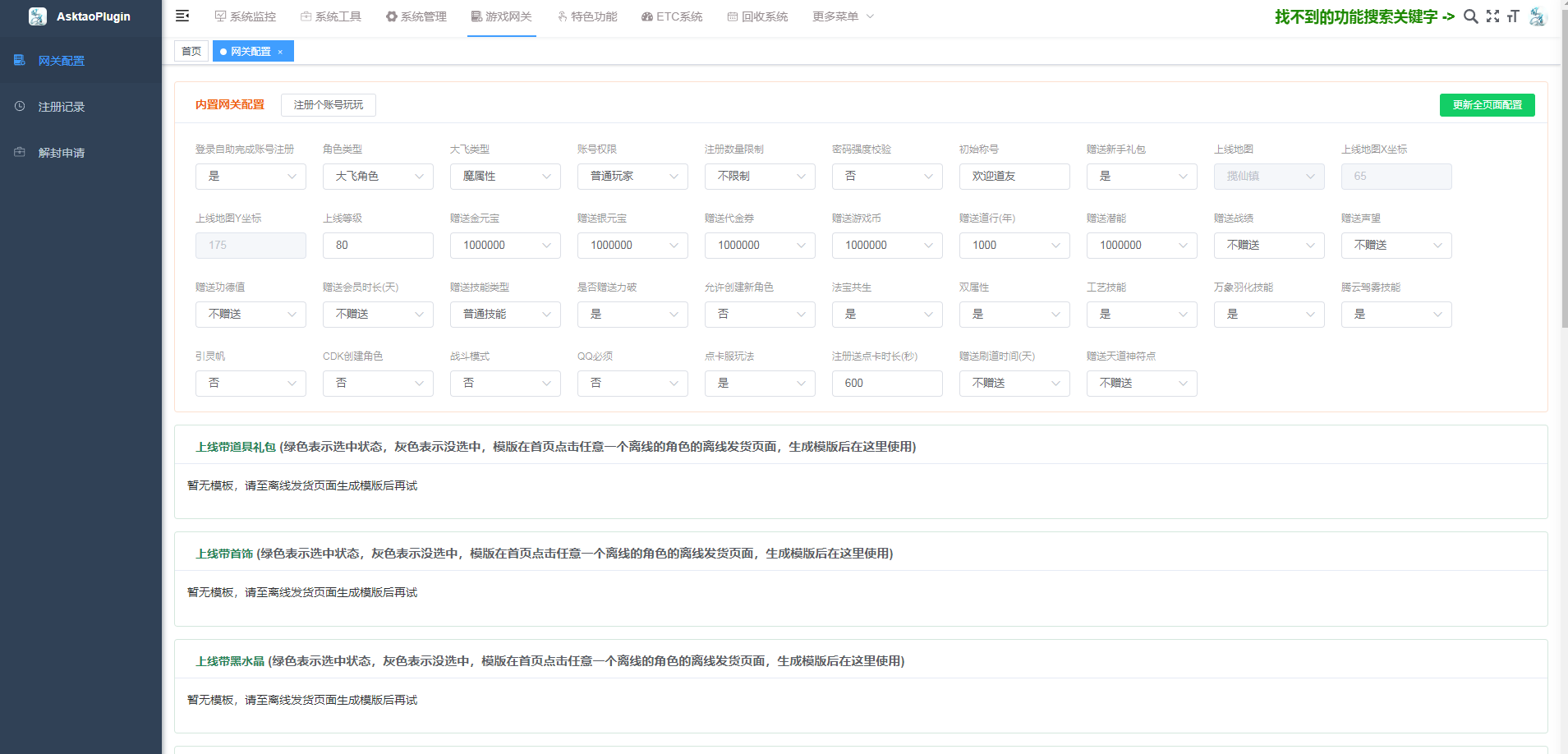Open 解封申请 in the sidebar
This screenshot has width=1568, height=754.
click(x=62, y=153)
